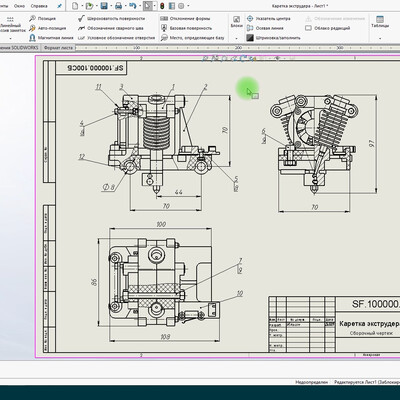This screenshot has height=400, width=400.
Task: Click the Каретка экструдера - Лист1 window title
Action: click(300, 6)
